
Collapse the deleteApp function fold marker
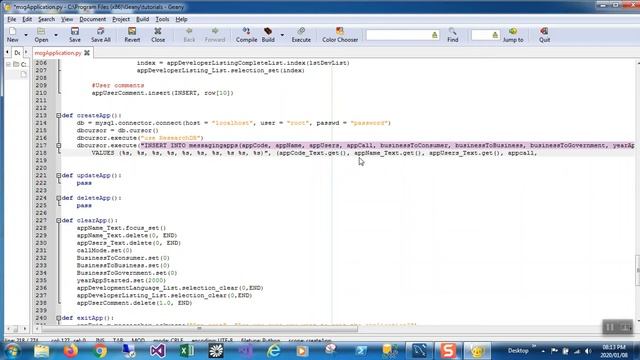pos(58,198)
